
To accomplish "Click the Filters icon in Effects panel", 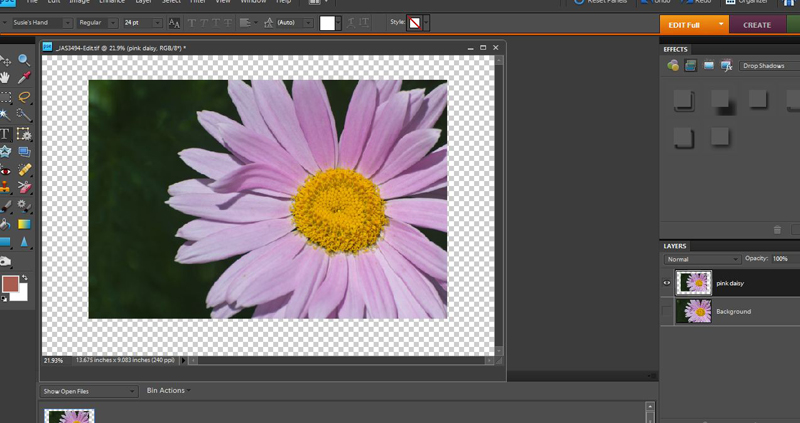I will tap(674, 66).
